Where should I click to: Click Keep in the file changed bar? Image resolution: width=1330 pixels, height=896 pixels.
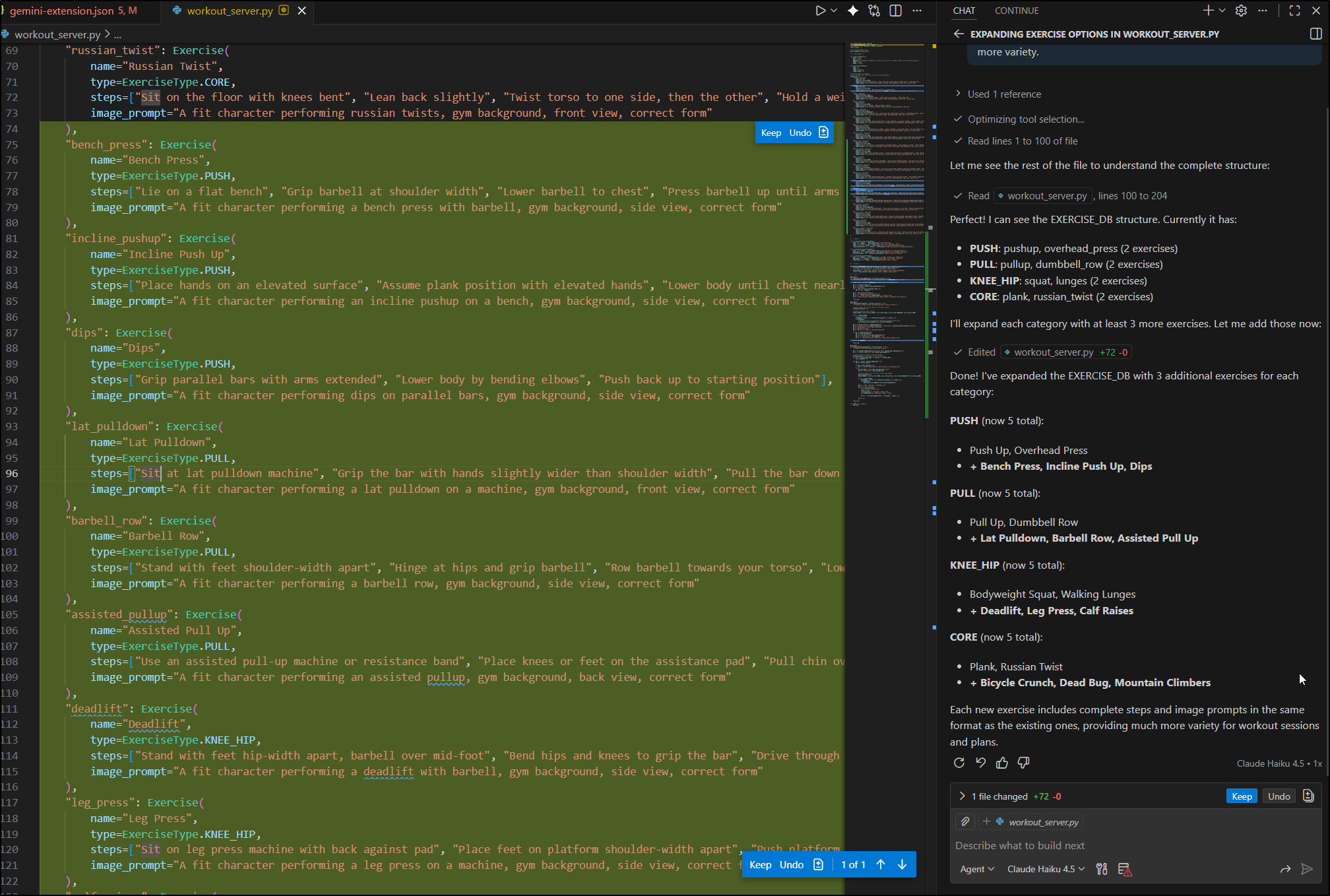(x=1242, y=796)
